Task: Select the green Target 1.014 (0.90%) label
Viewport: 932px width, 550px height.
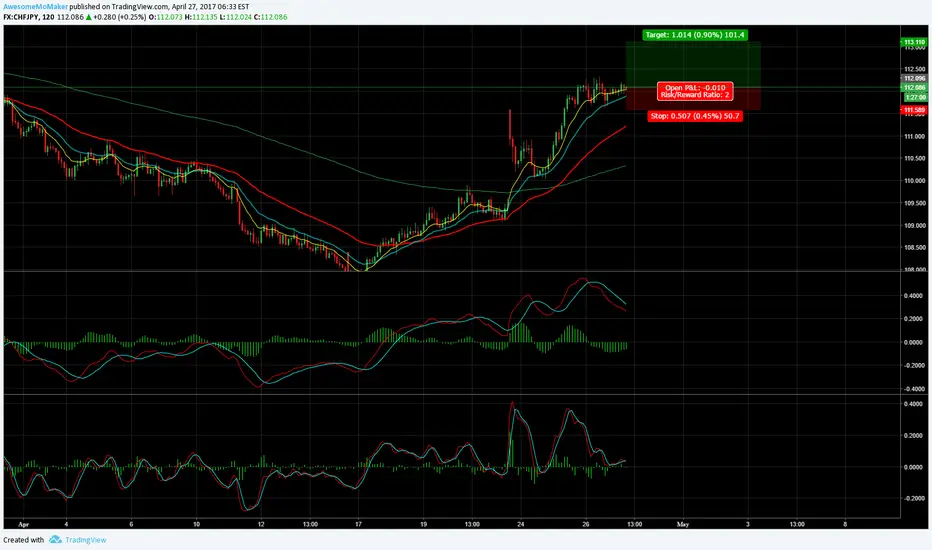Action: click(695, 35)
